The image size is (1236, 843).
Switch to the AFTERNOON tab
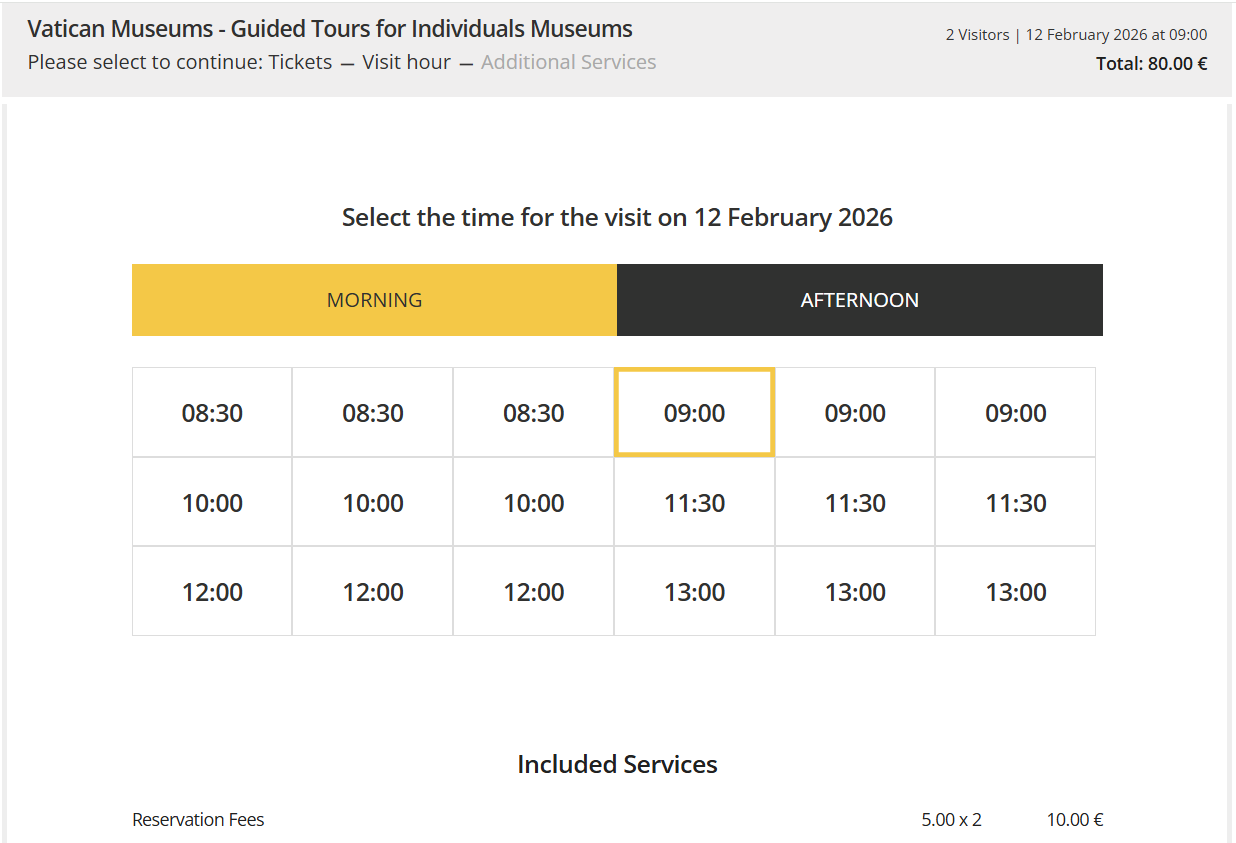[859, 300]
